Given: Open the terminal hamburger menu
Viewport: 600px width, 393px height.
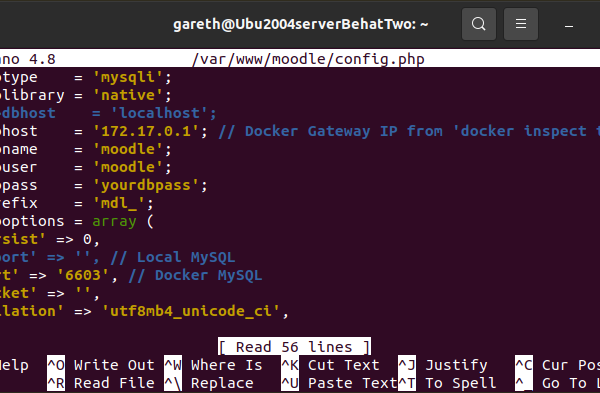Looking at the screenshot, I should click(521, 24).
